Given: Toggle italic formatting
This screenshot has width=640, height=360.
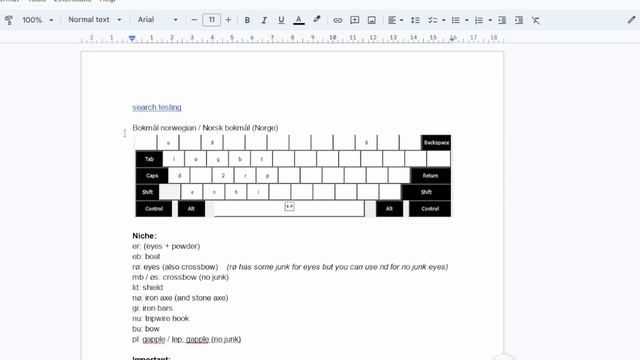Looking at the screenshot, I should 264,20.
